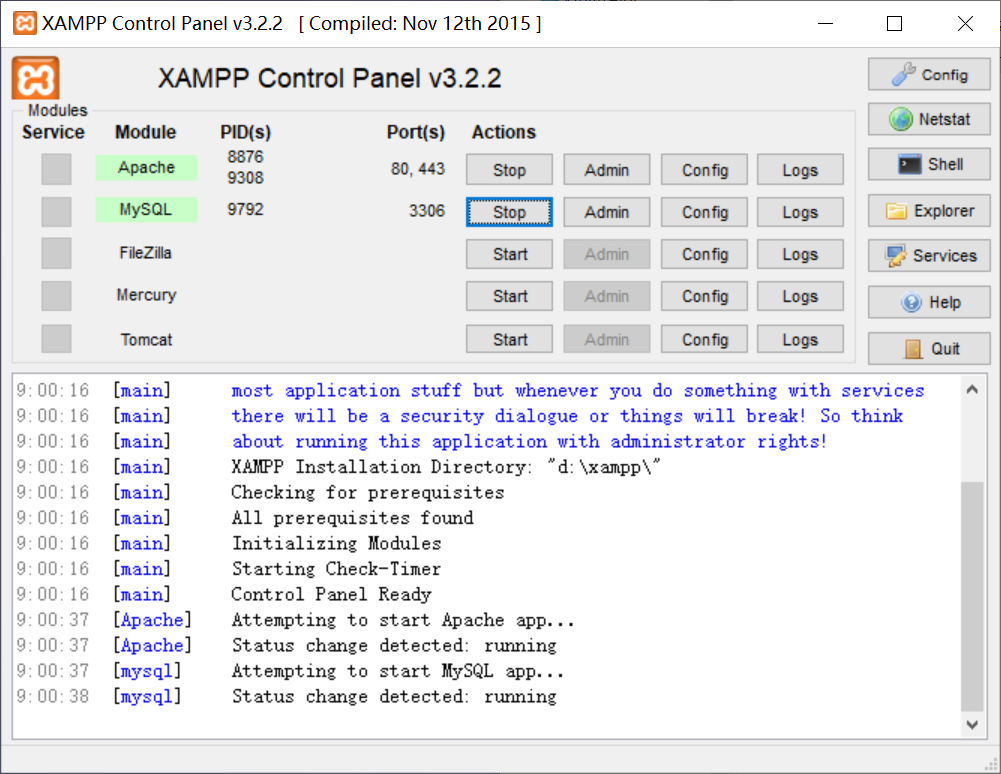This screenshot has width=1001, height=774.
Task: Click 'Attempting to start Apache app' log line
Action: coord(403,619)
